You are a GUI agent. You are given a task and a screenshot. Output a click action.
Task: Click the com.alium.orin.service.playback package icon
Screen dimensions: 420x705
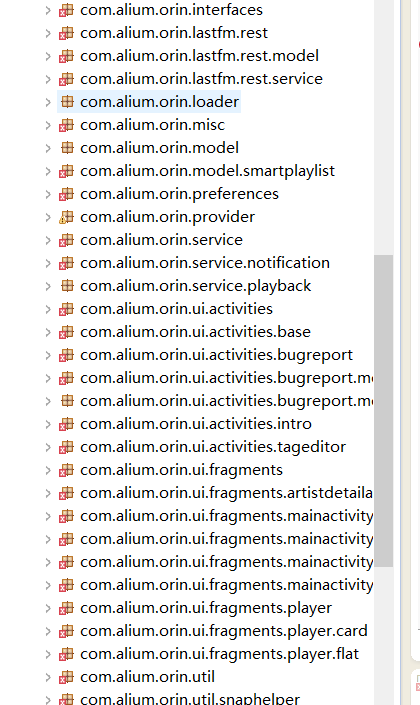point(67,286)
